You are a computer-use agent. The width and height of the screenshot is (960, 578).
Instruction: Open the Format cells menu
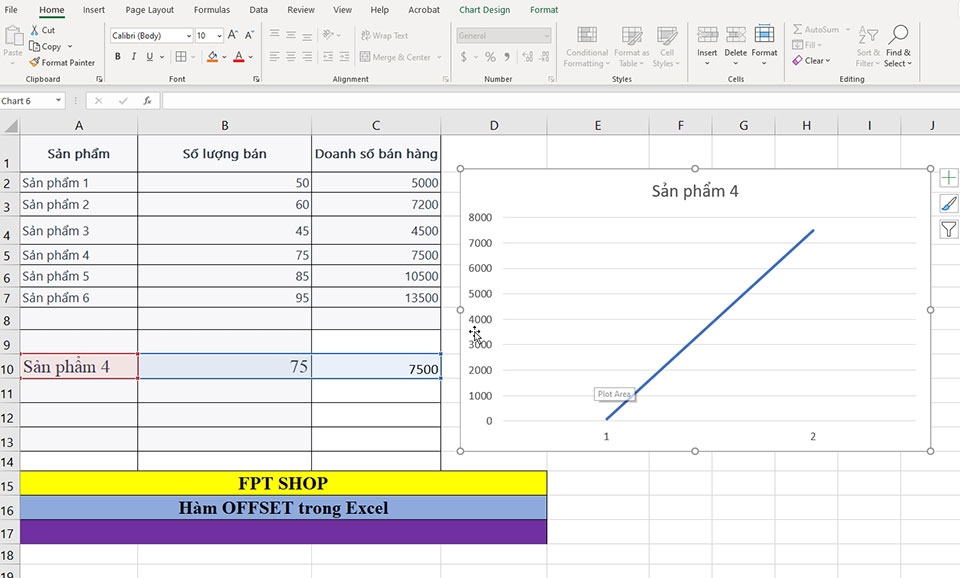[x=764, y=47]
